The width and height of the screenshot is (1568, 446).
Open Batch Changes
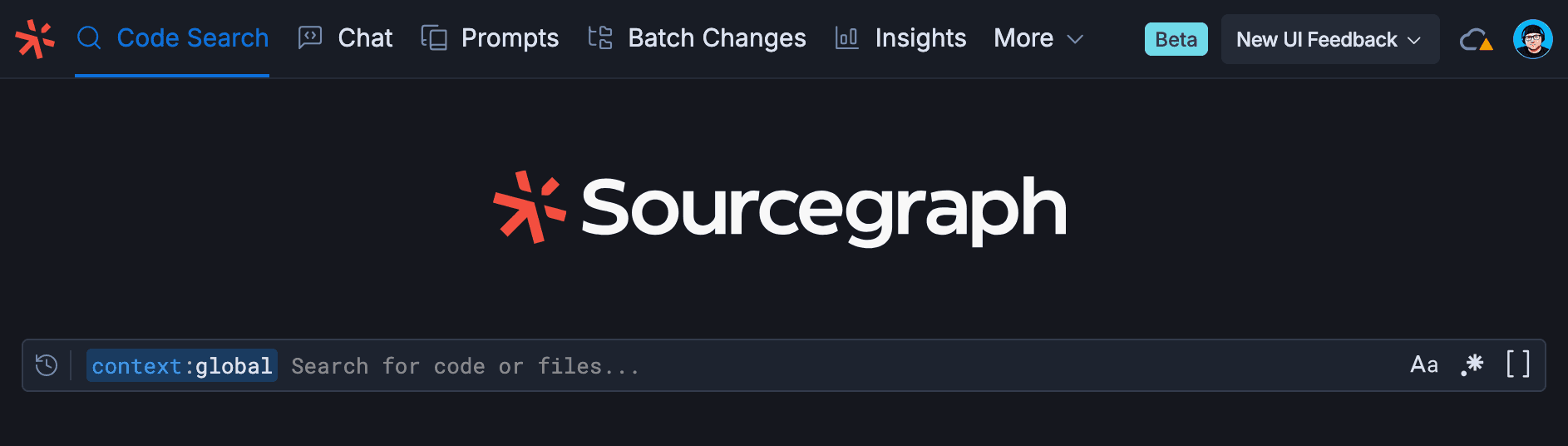697,38
